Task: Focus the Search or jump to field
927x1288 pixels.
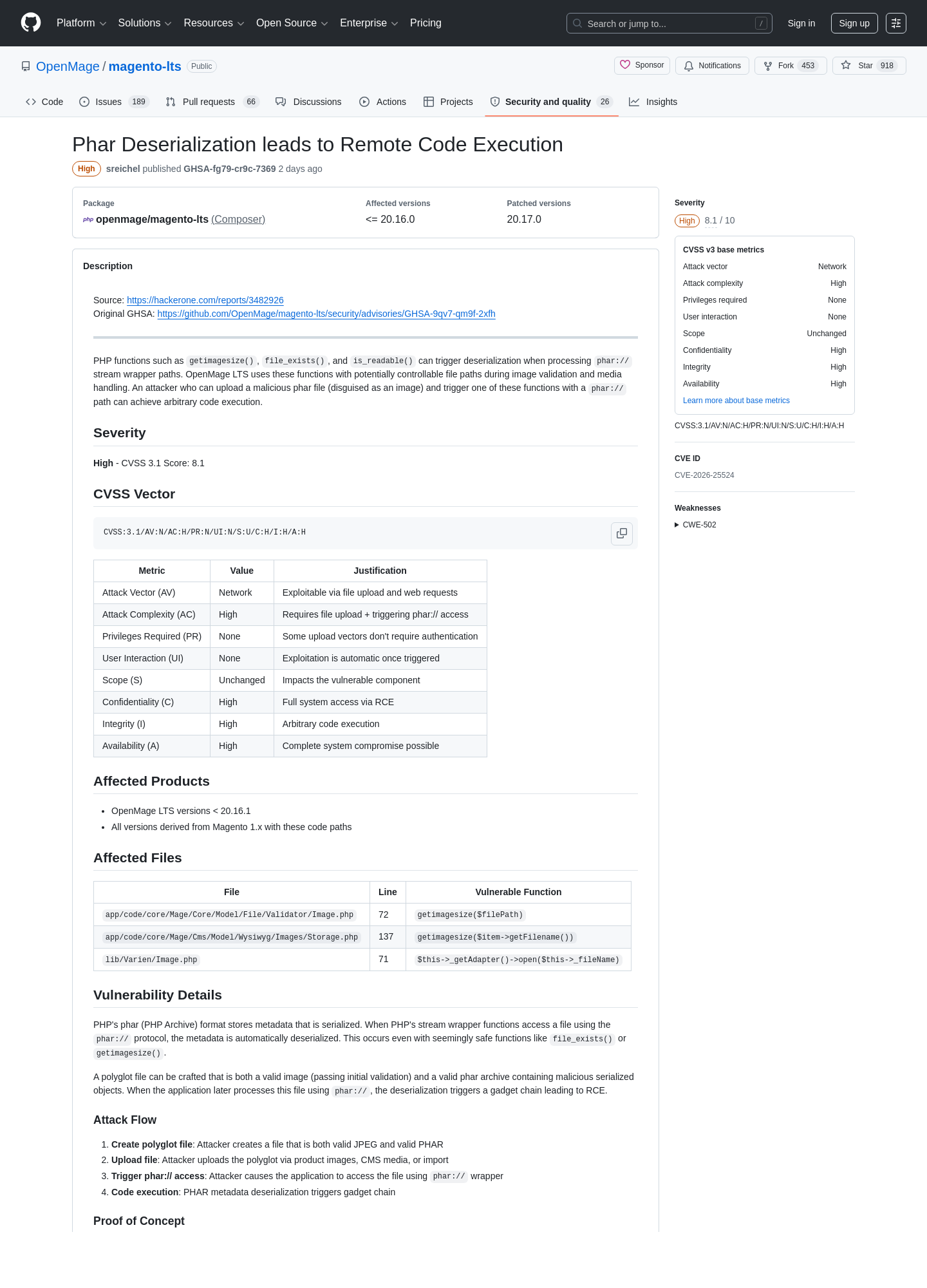Action: pyautogui.click(x=669, y=23)
